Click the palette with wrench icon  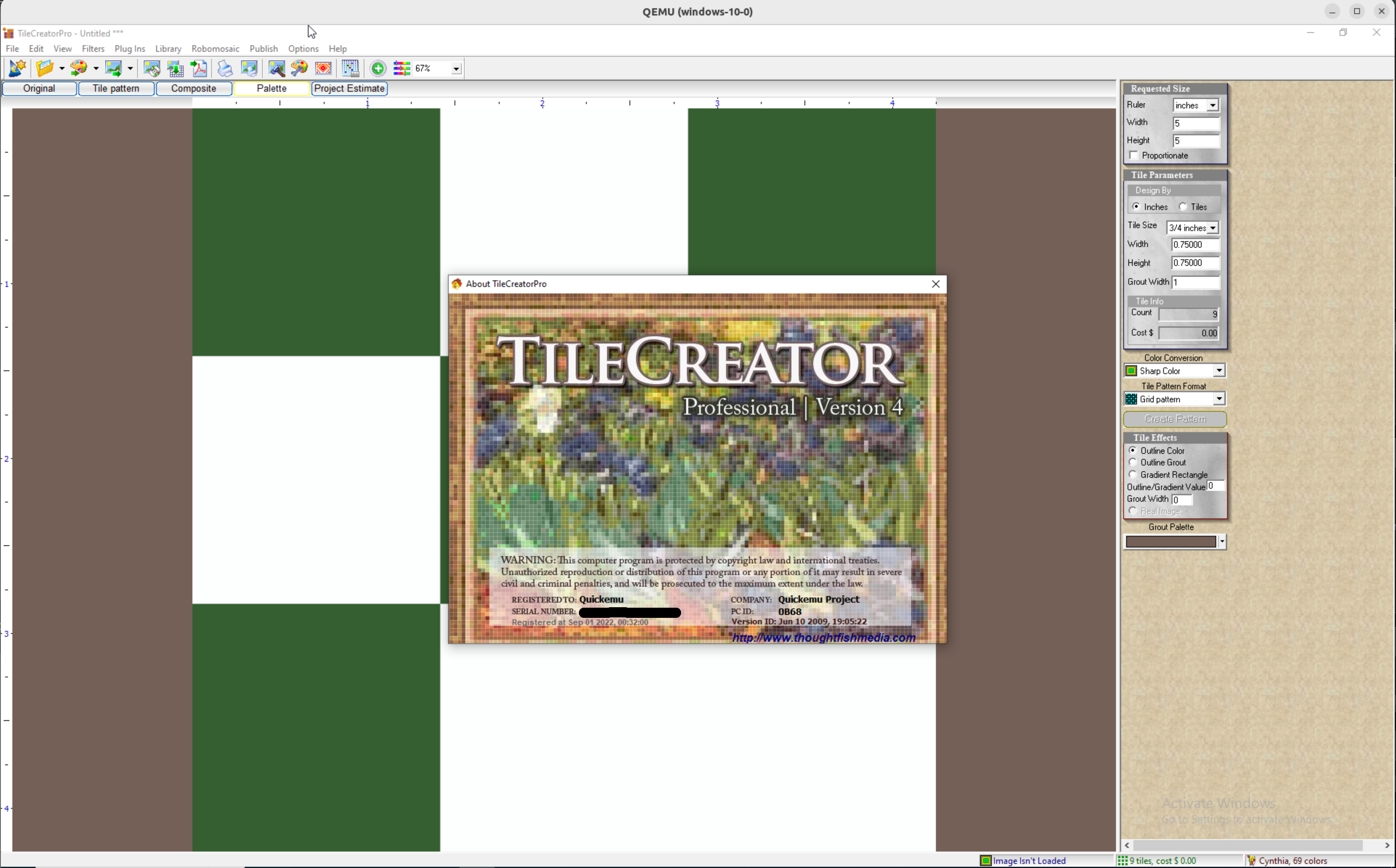tap(299, 68)
